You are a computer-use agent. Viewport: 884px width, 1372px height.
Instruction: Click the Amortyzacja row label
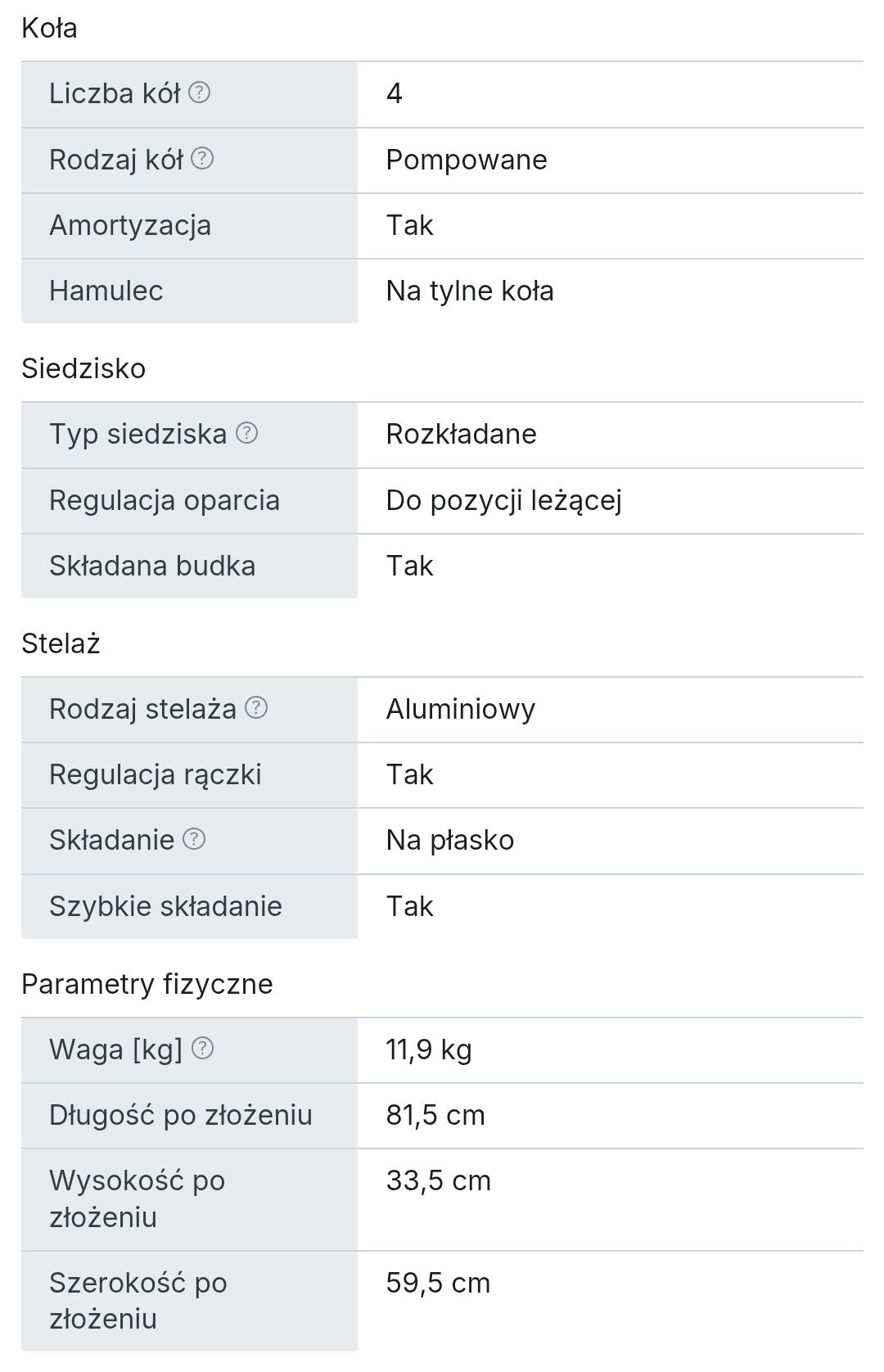click(x=130, y=225)
